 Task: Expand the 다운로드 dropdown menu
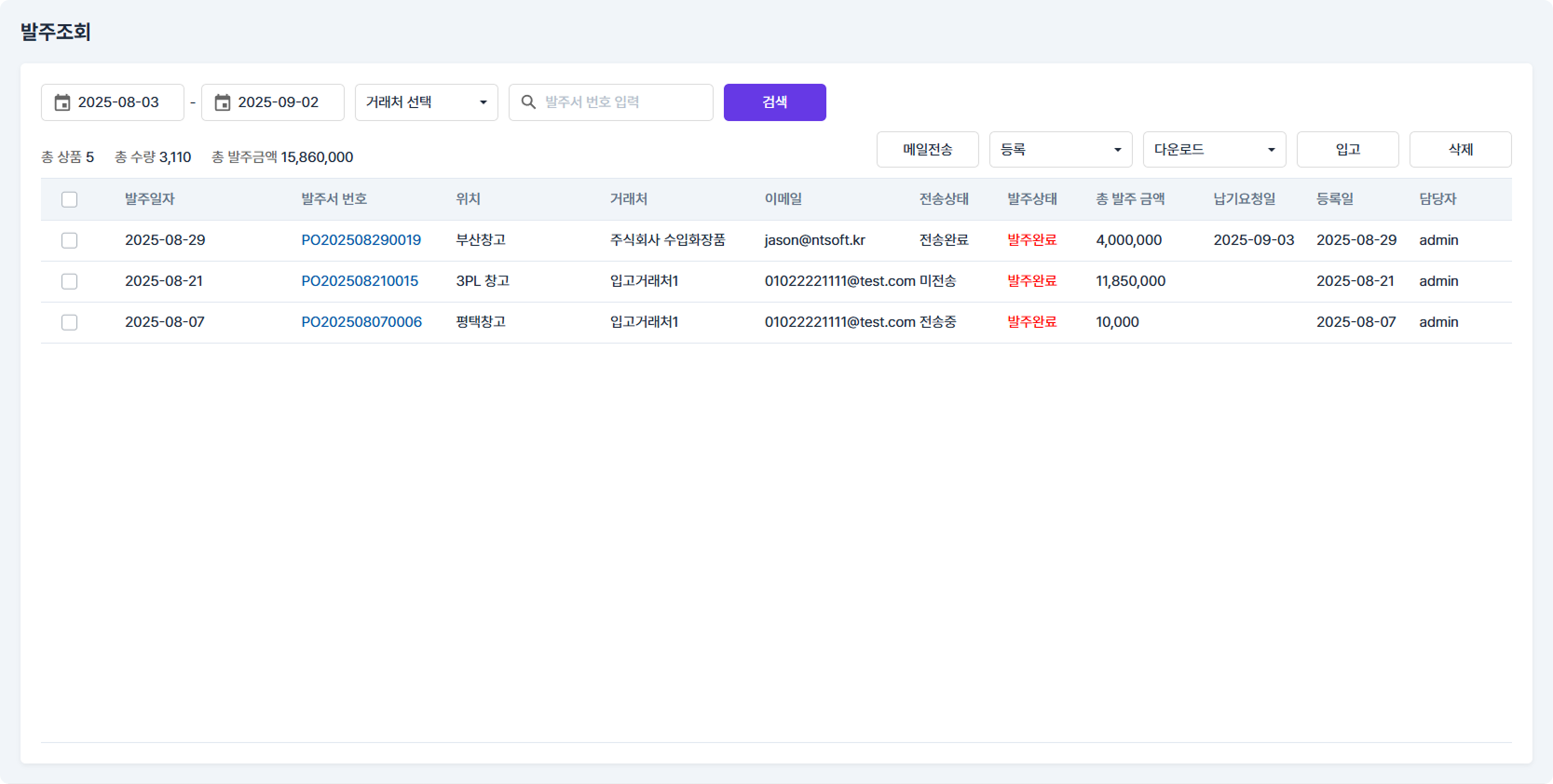tap(1214, 150)
